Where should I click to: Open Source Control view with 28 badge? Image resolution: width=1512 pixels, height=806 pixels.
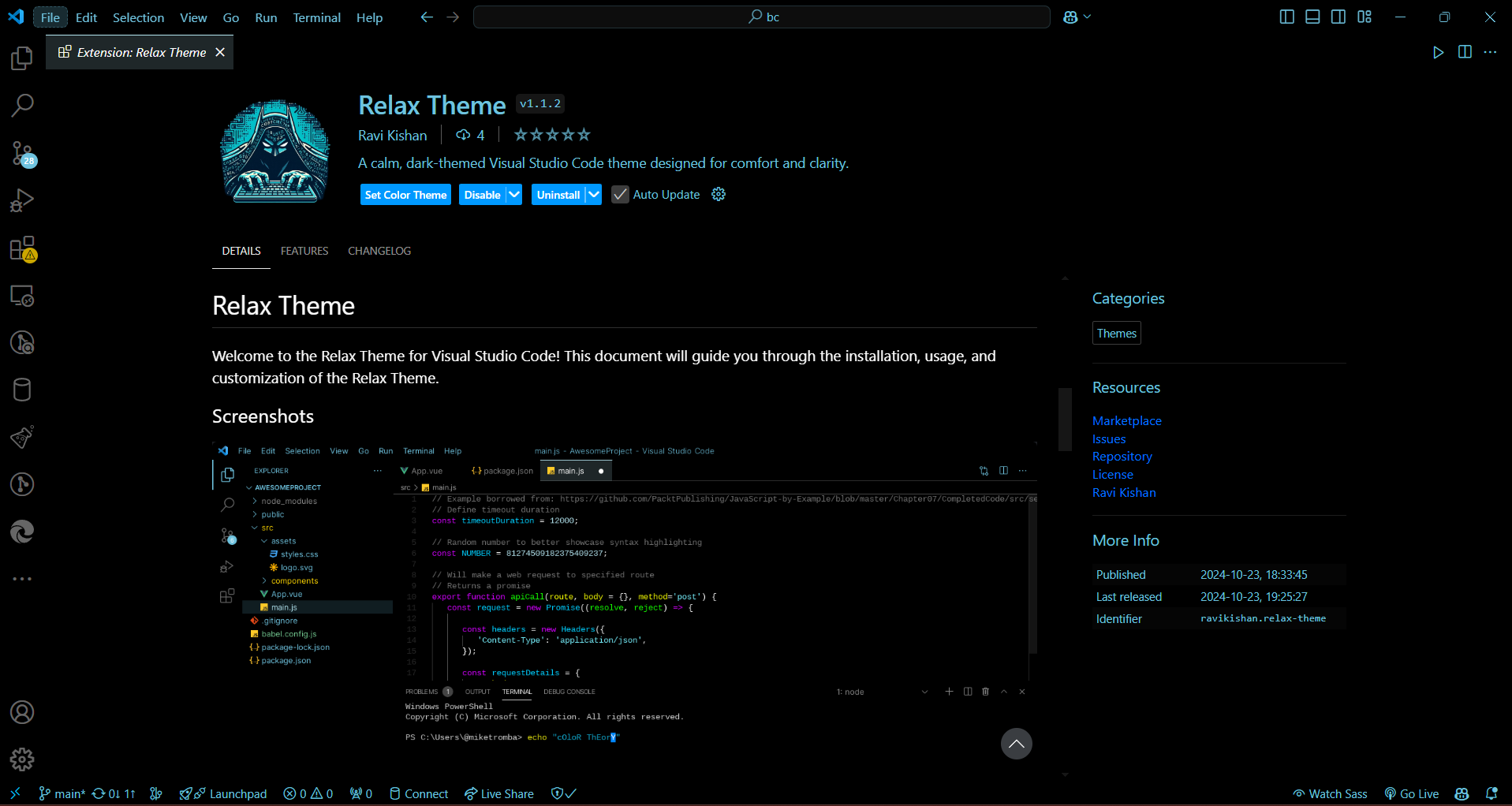pyautogui.click(x=22, y=153)
